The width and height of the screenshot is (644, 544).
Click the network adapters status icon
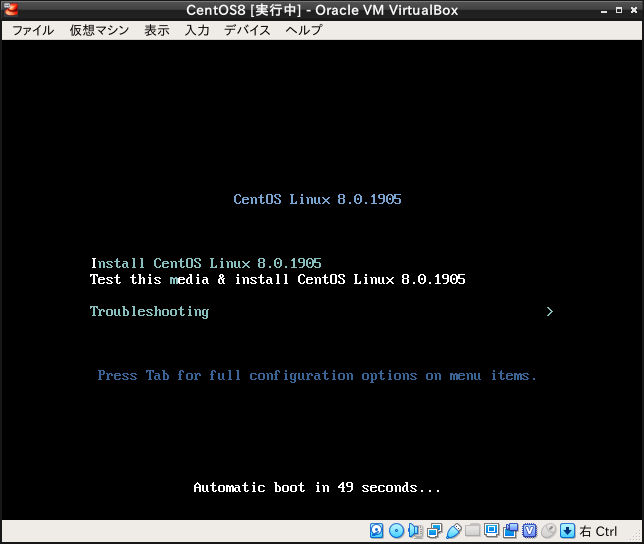coord(434,531)
